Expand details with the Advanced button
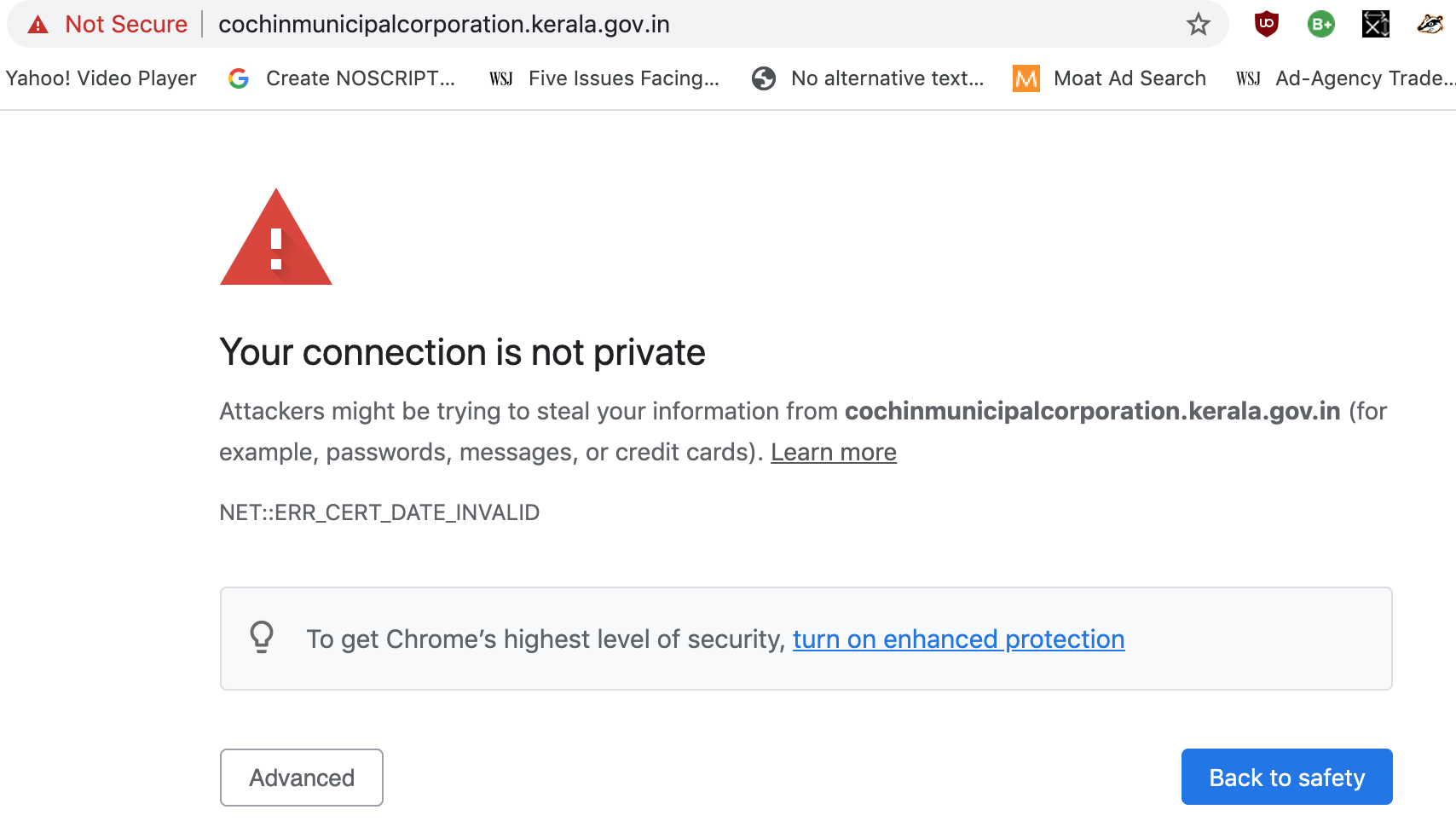 [302, 778]
